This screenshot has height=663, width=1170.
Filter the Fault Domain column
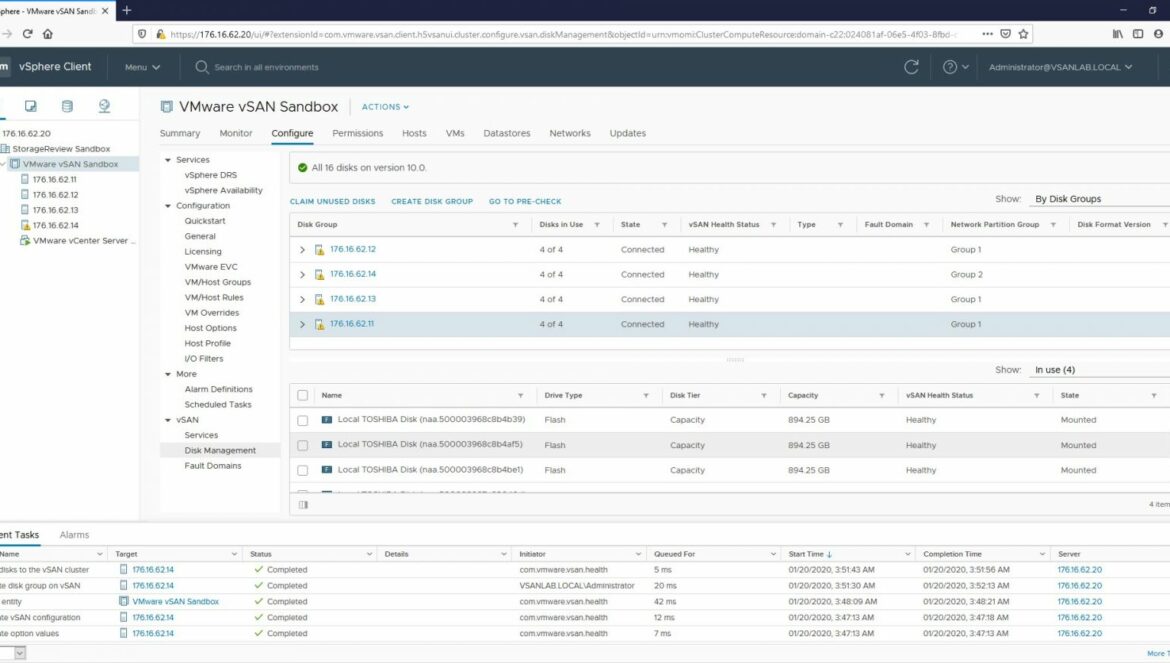(x=927, y=224)
